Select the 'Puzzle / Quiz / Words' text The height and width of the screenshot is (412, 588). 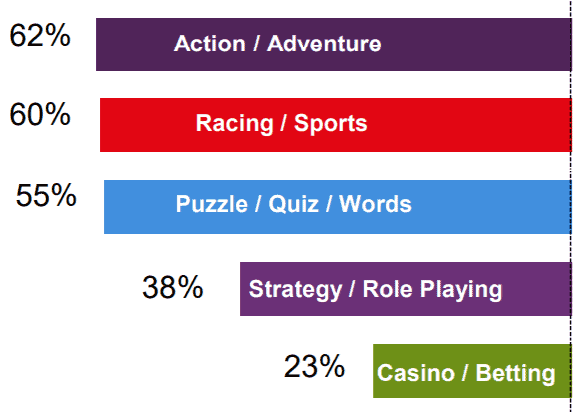[294, 204]
